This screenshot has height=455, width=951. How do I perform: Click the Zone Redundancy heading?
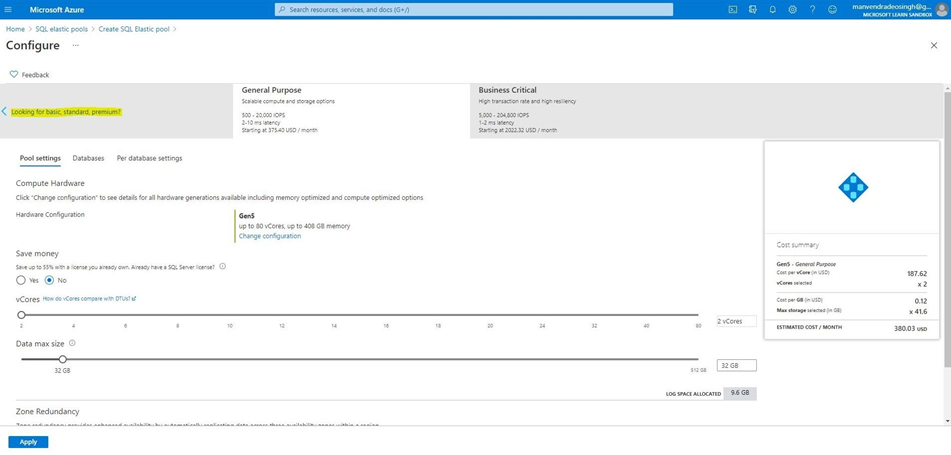pyautogui.click(x=47, y=411)
